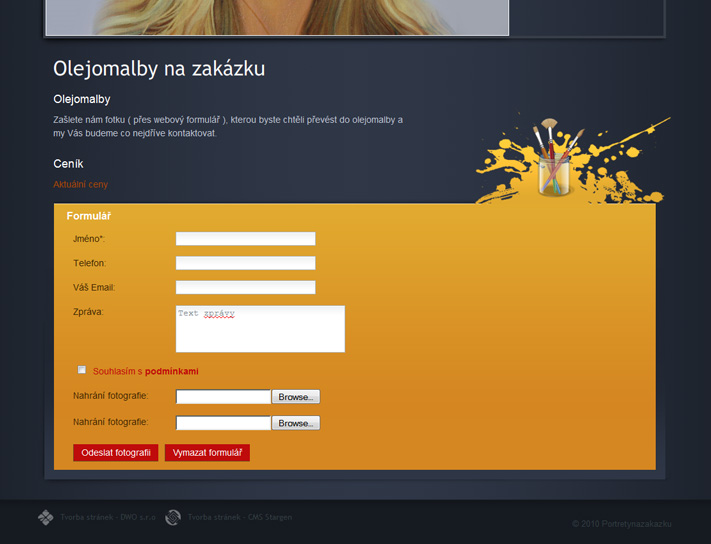Click inside the Zpráva message textarea
The image size is (711, 544).
pyautogui.click(x=260, y=329)
